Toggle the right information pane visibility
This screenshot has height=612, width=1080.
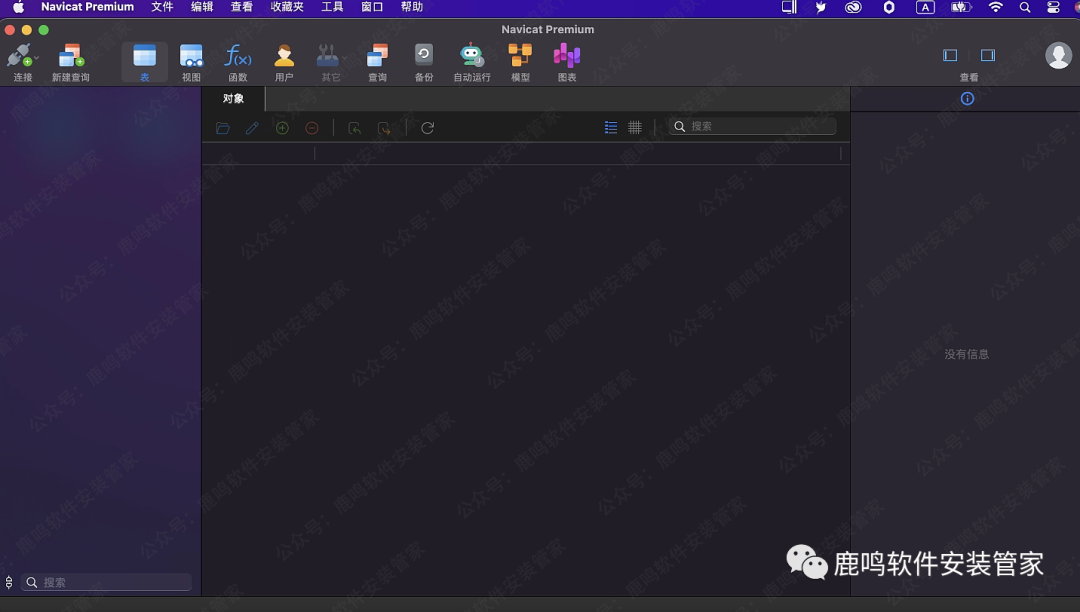tap(988, 56)
